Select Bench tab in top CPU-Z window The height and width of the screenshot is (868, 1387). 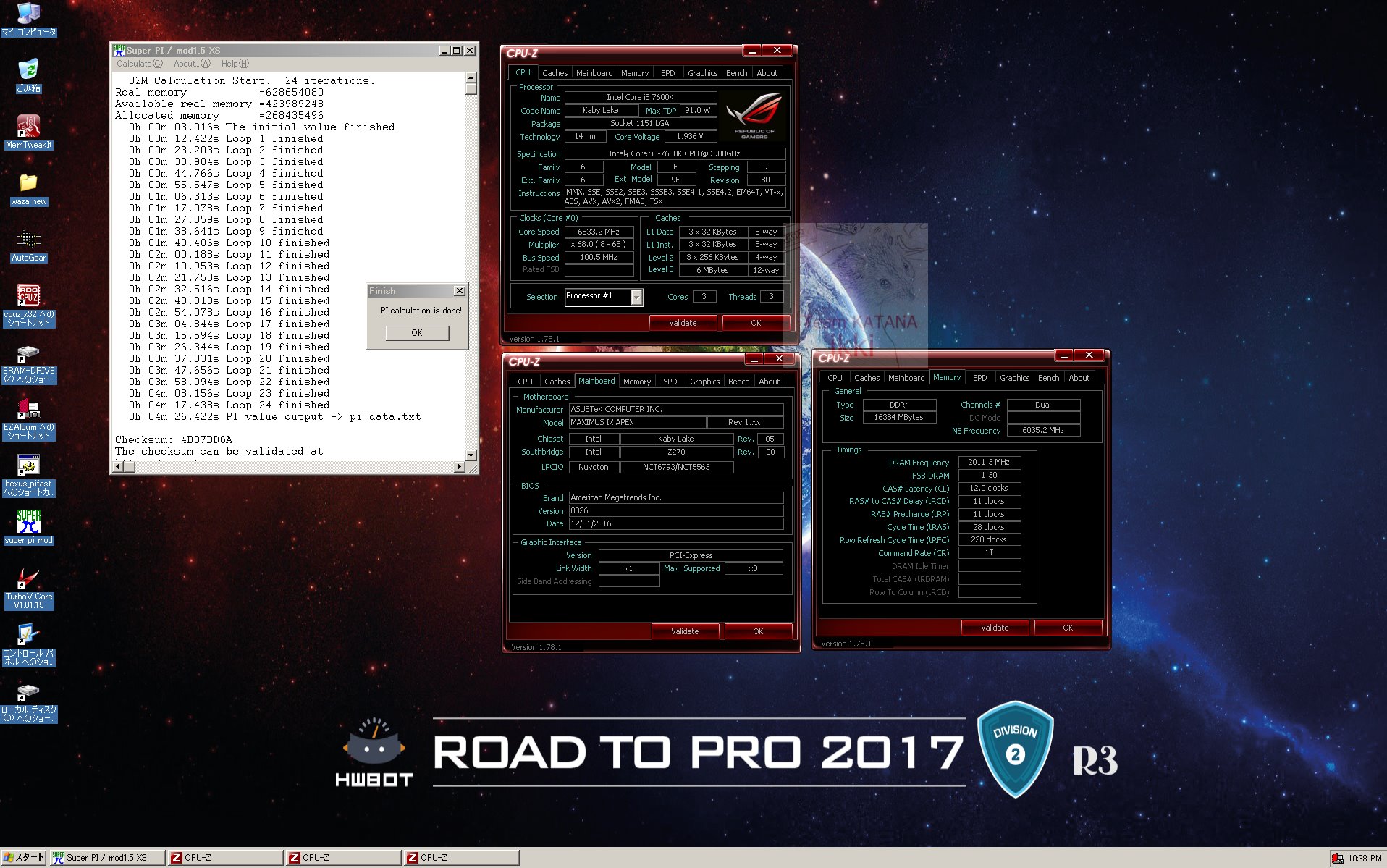click(x=736, y=73)
